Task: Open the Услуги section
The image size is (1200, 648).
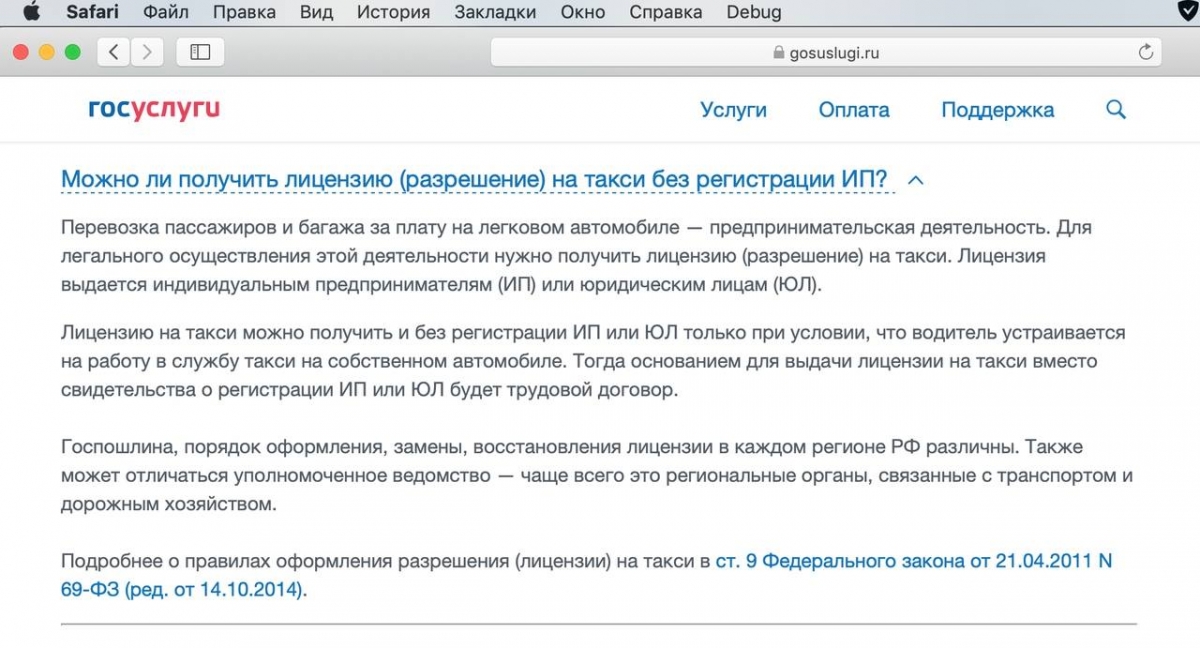Action: (x=733, y=110)
